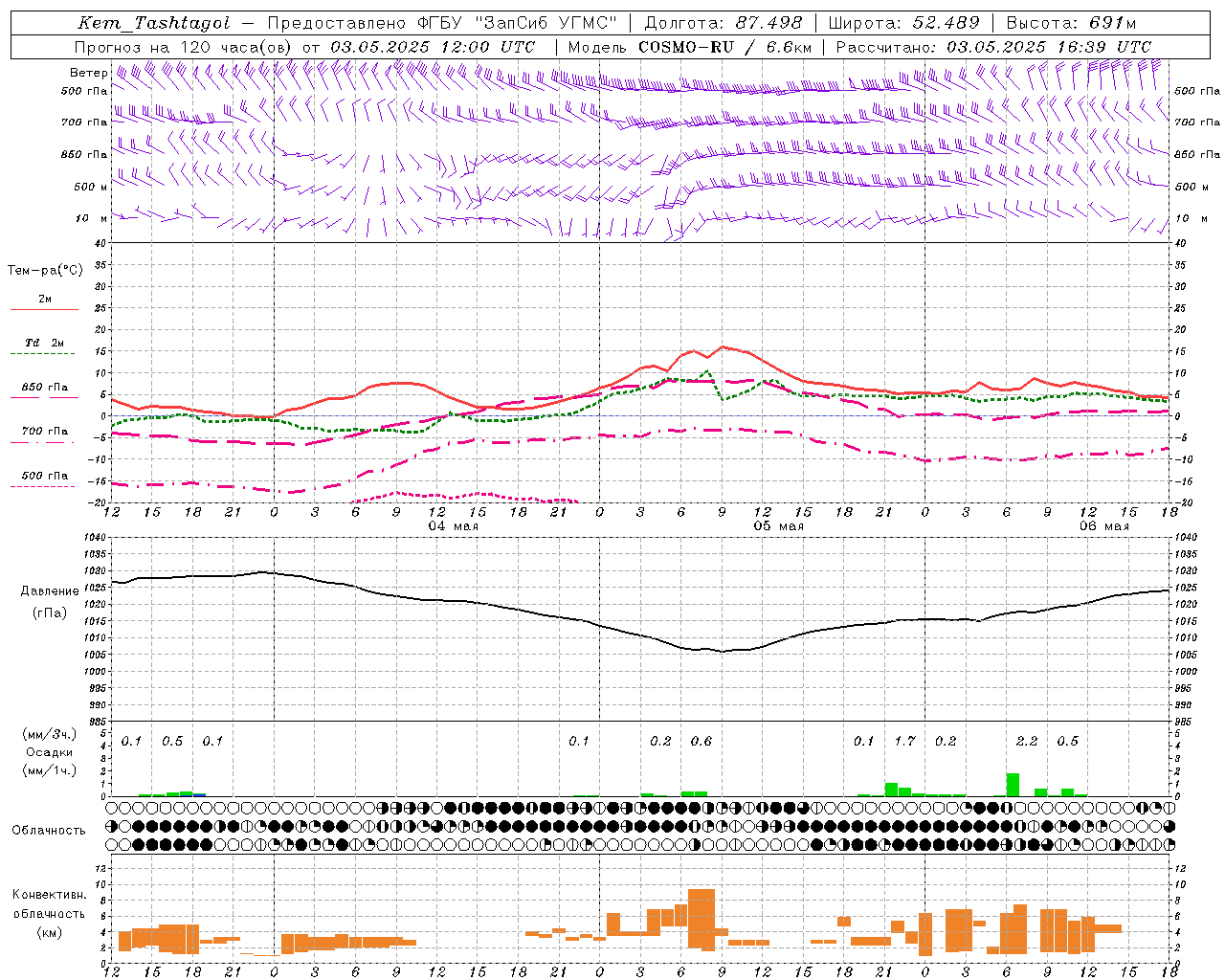
Task: Select the latitude value 52.489
Action: pos(947,23)
